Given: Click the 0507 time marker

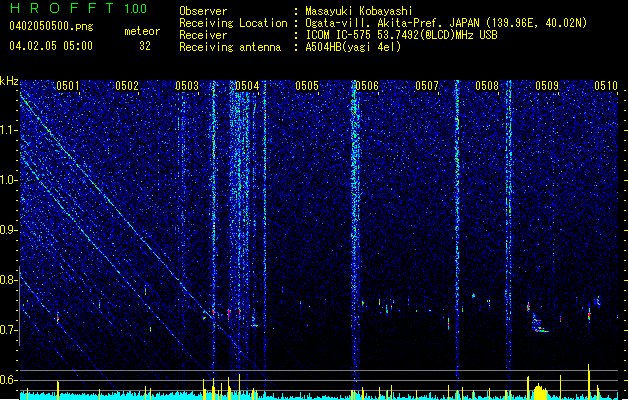Looking at the screenshot, I should (x=427, y=86).
